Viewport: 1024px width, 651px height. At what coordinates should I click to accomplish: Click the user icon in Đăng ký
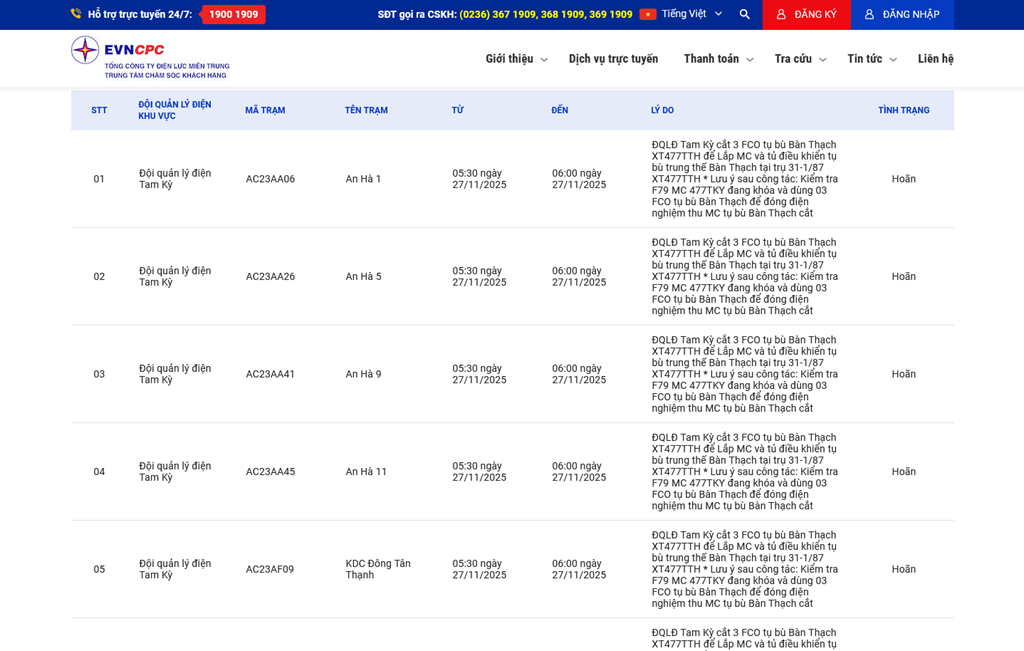click(781, 14)
